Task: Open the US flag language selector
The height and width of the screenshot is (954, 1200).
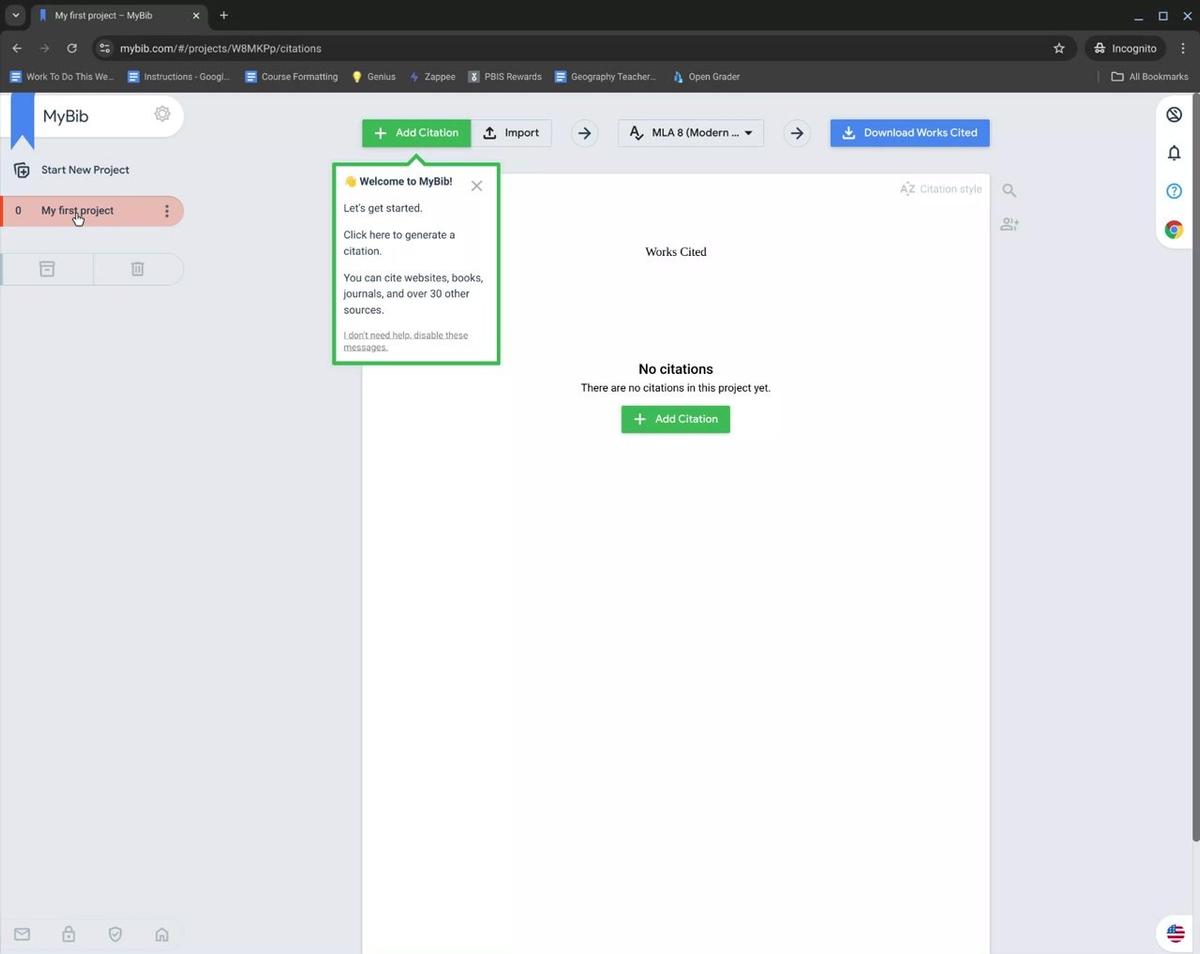Action: [x=1175, y=933]
